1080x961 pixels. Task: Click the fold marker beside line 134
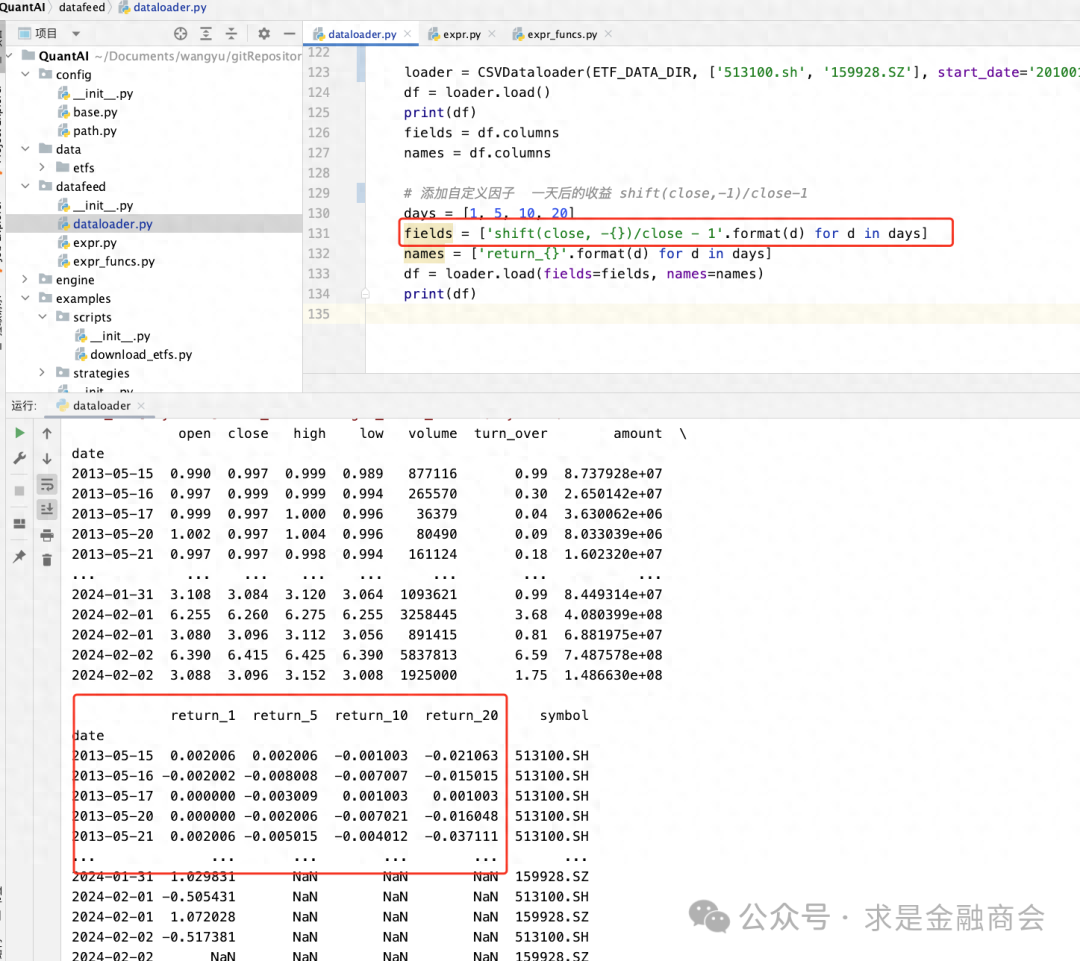(x=365, y=294)
